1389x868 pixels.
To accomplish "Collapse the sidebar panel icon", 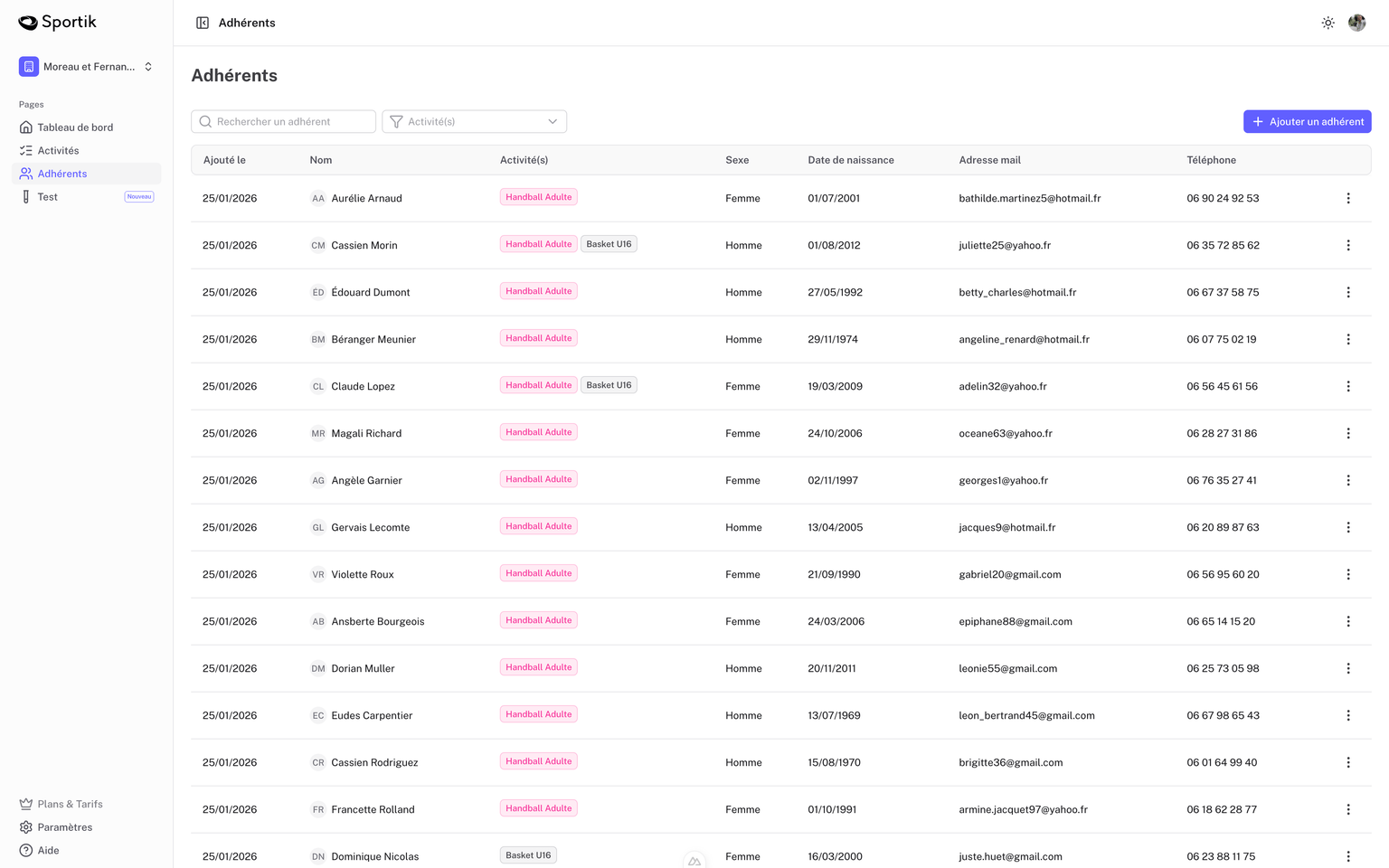I will (203, 23).
